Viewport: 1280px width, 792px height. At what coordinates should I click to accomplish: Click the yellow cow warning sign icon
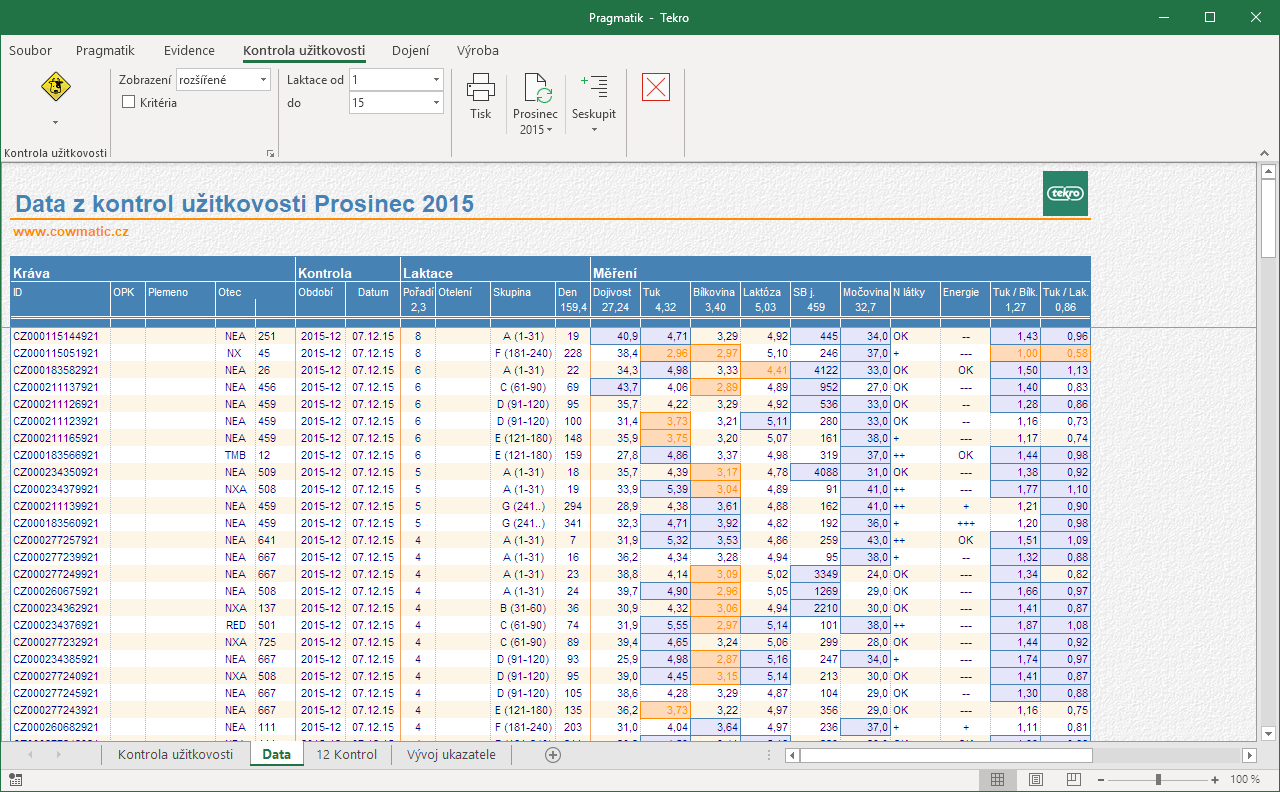tap(56, 87)
